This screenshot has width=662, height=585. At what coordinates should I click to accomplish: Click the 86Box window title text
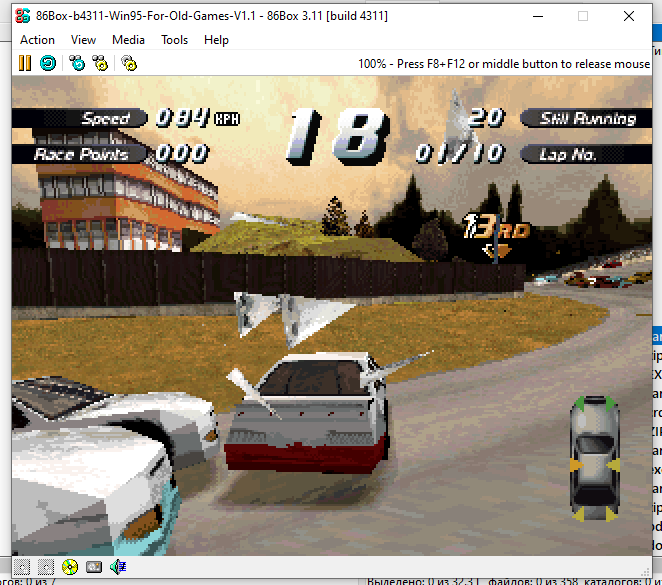pyautogui.click(x=212, y=16)
